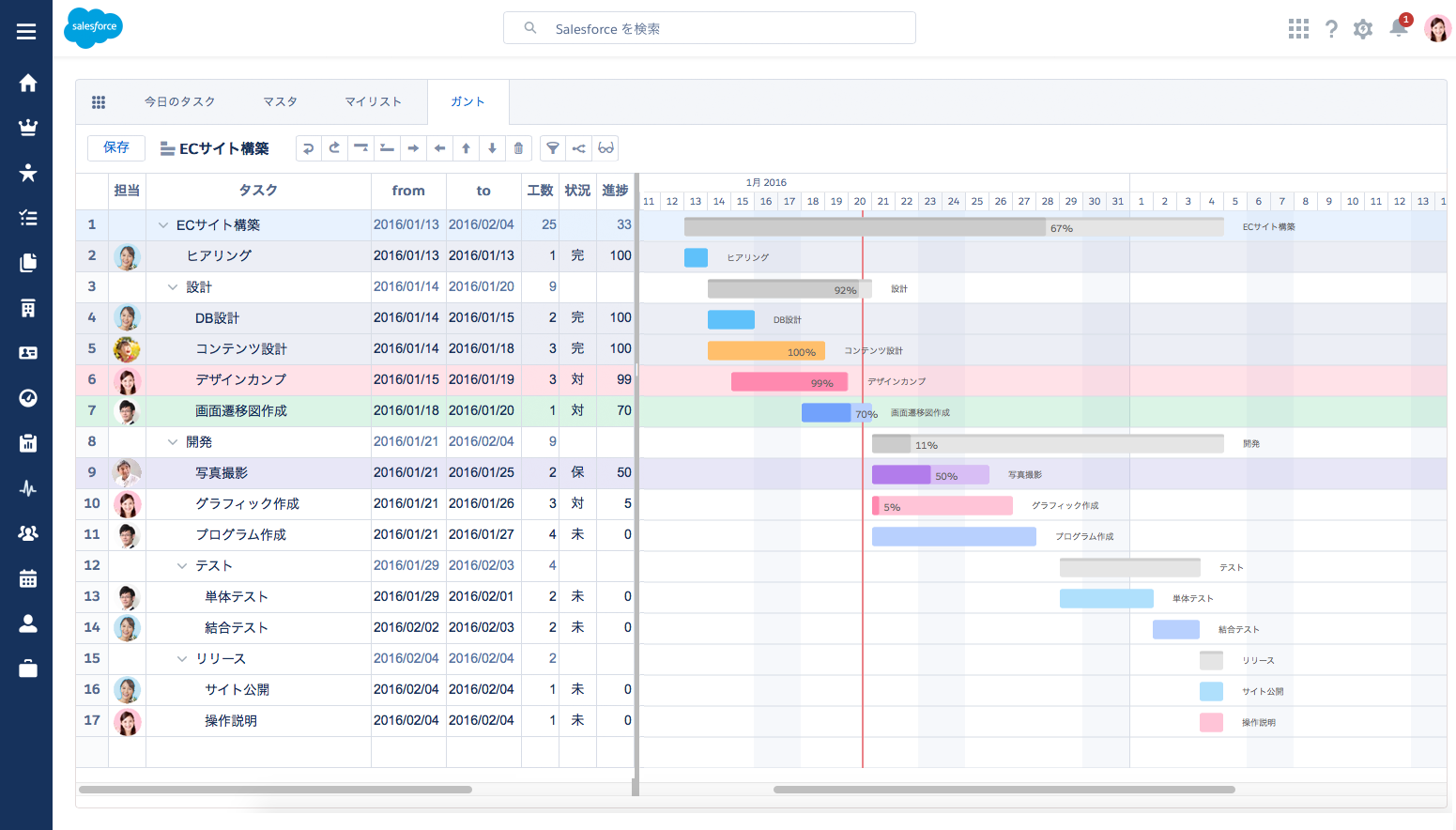
Task: Click the 進捗 column header
Action: pyautogui.click(x=615, y=191)
